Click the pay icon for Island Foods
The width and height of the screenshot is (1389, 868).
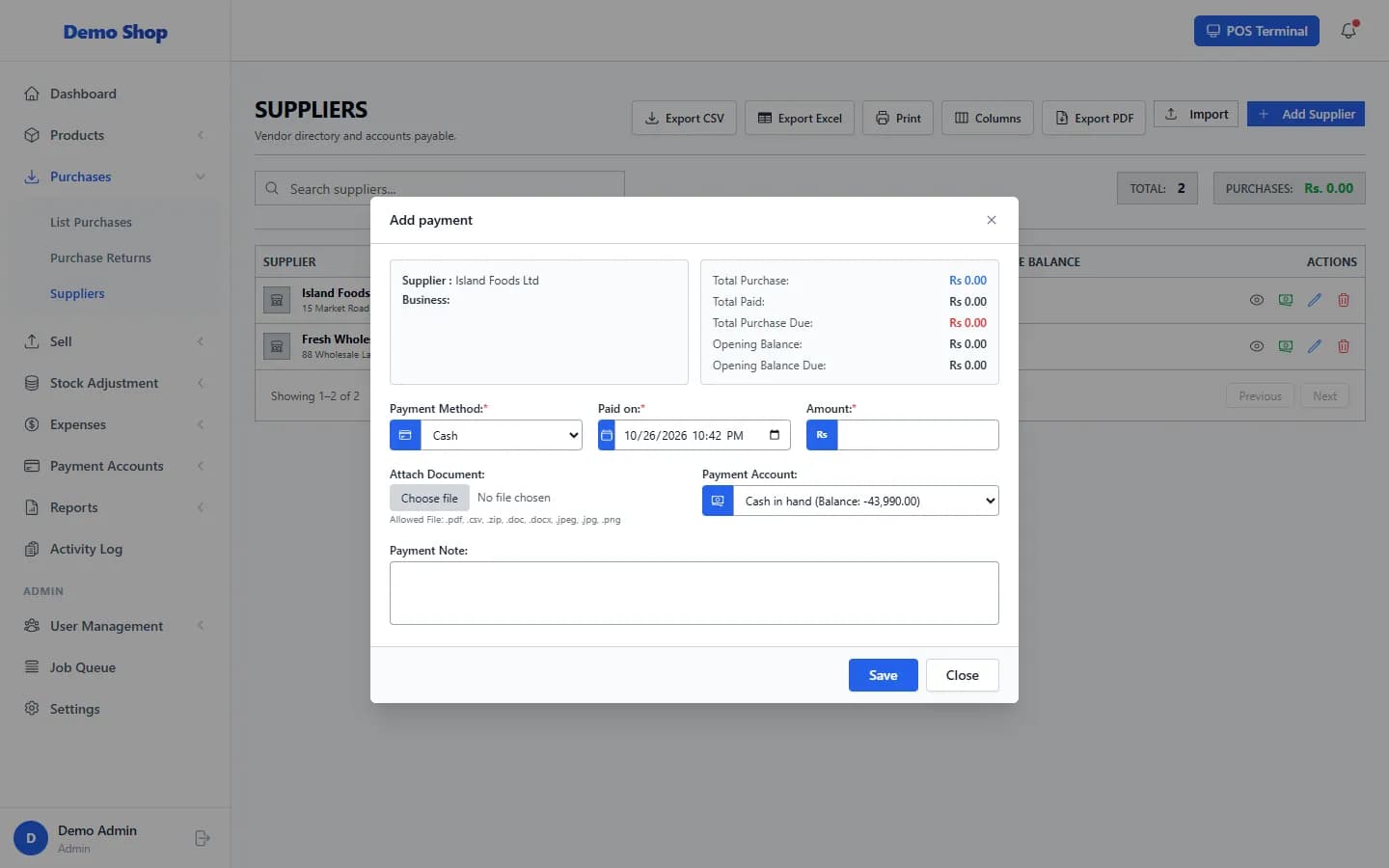pos(1285,300)
